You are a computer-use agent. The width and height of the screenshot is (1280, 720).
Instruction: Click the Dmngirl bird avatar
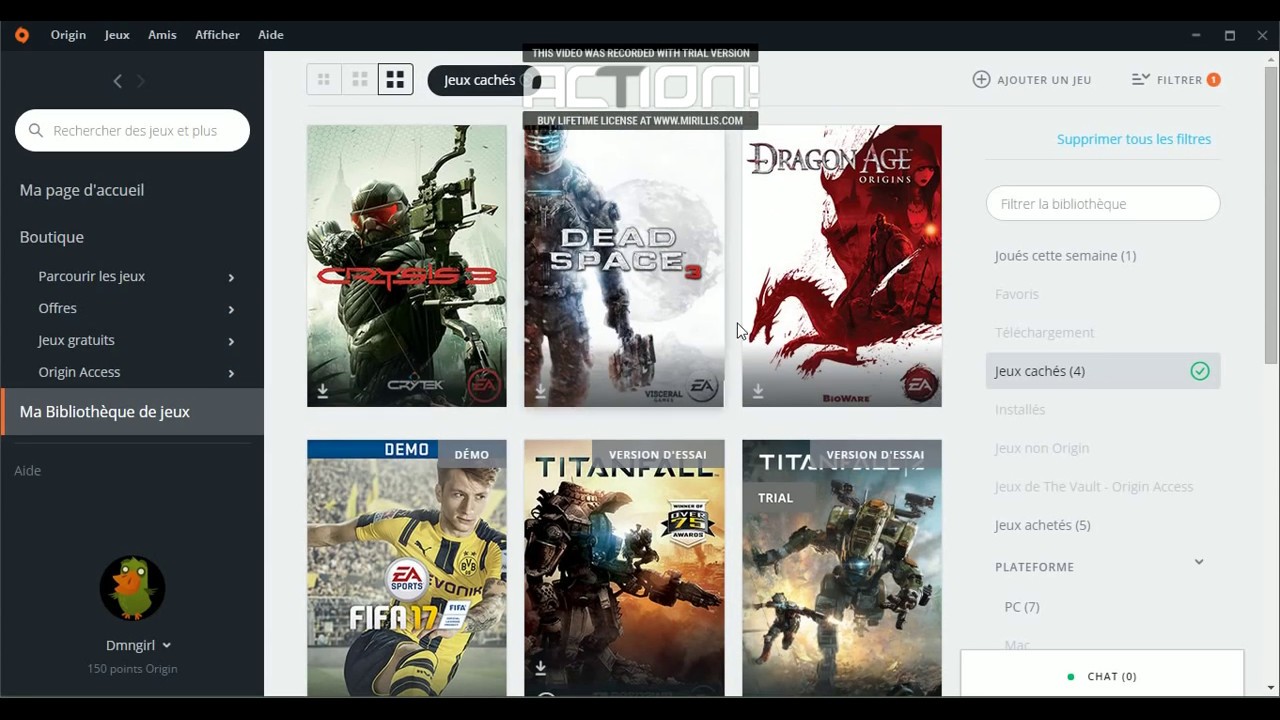click(132, 588)
